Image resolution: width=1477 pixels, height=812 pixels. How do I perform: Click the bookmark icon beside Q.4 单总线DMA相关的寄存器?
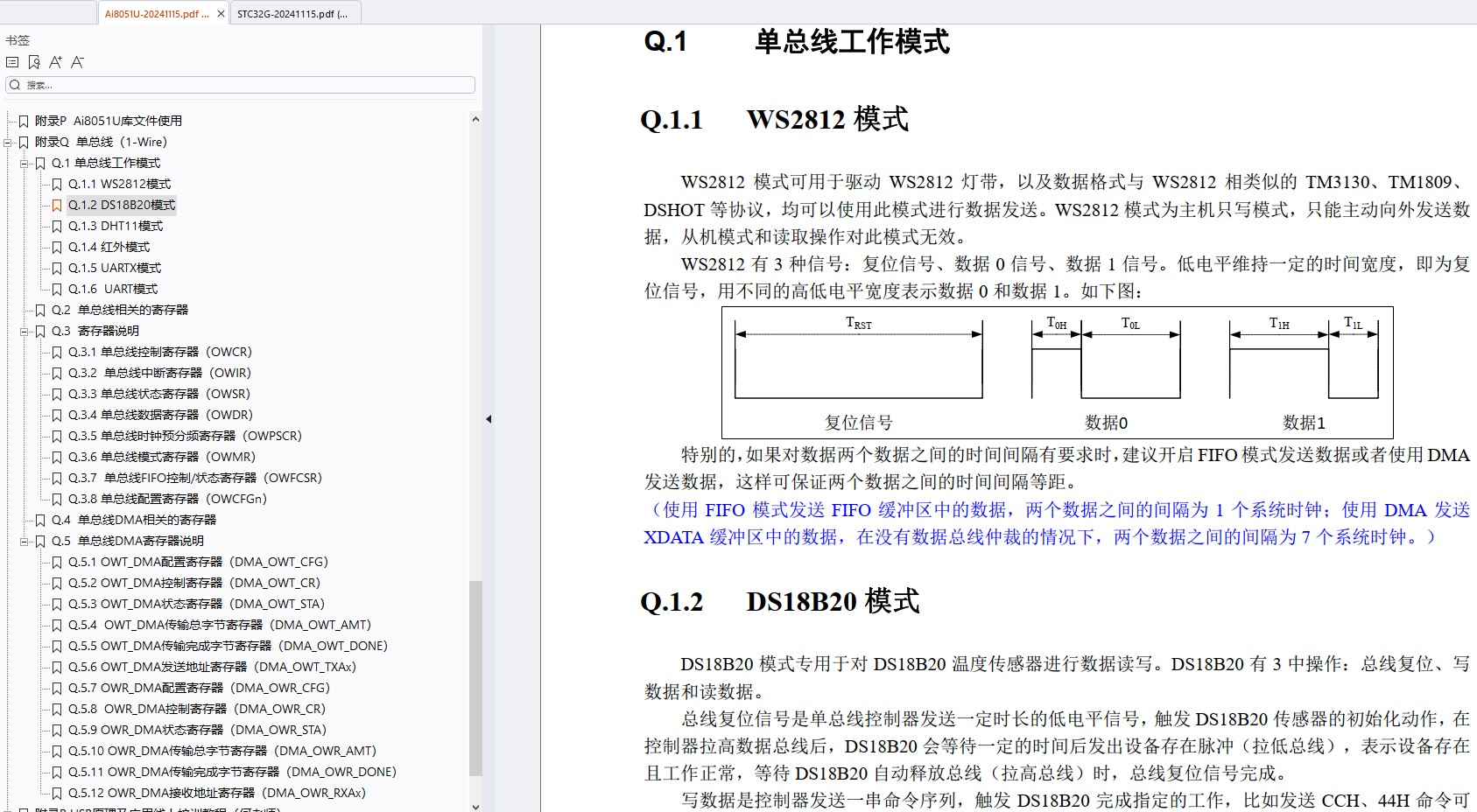pyautogui.click(x=40, y=520)
